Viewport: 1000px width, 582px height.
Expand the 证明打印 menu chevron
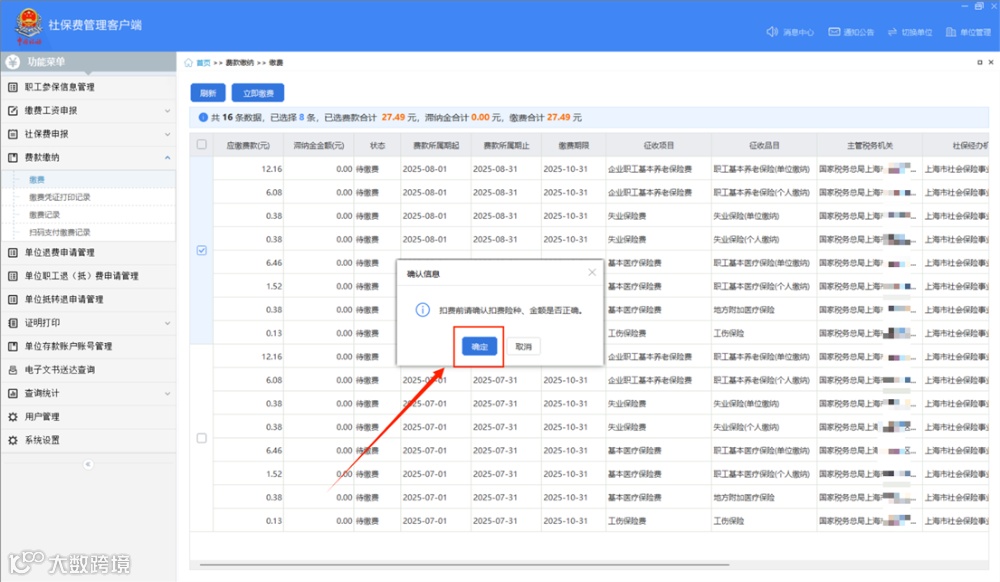[167, 323]
